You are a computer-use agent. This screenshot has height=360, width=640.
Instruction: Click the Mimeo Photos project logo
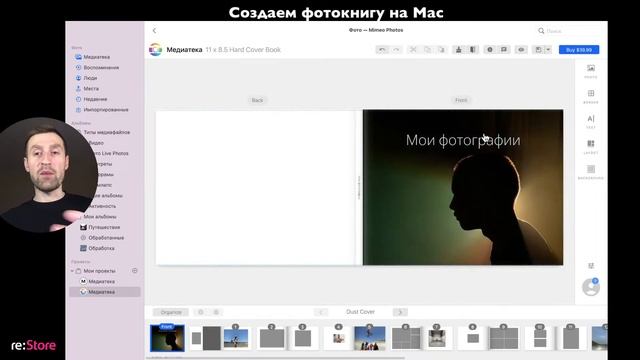tap(155, 50)
